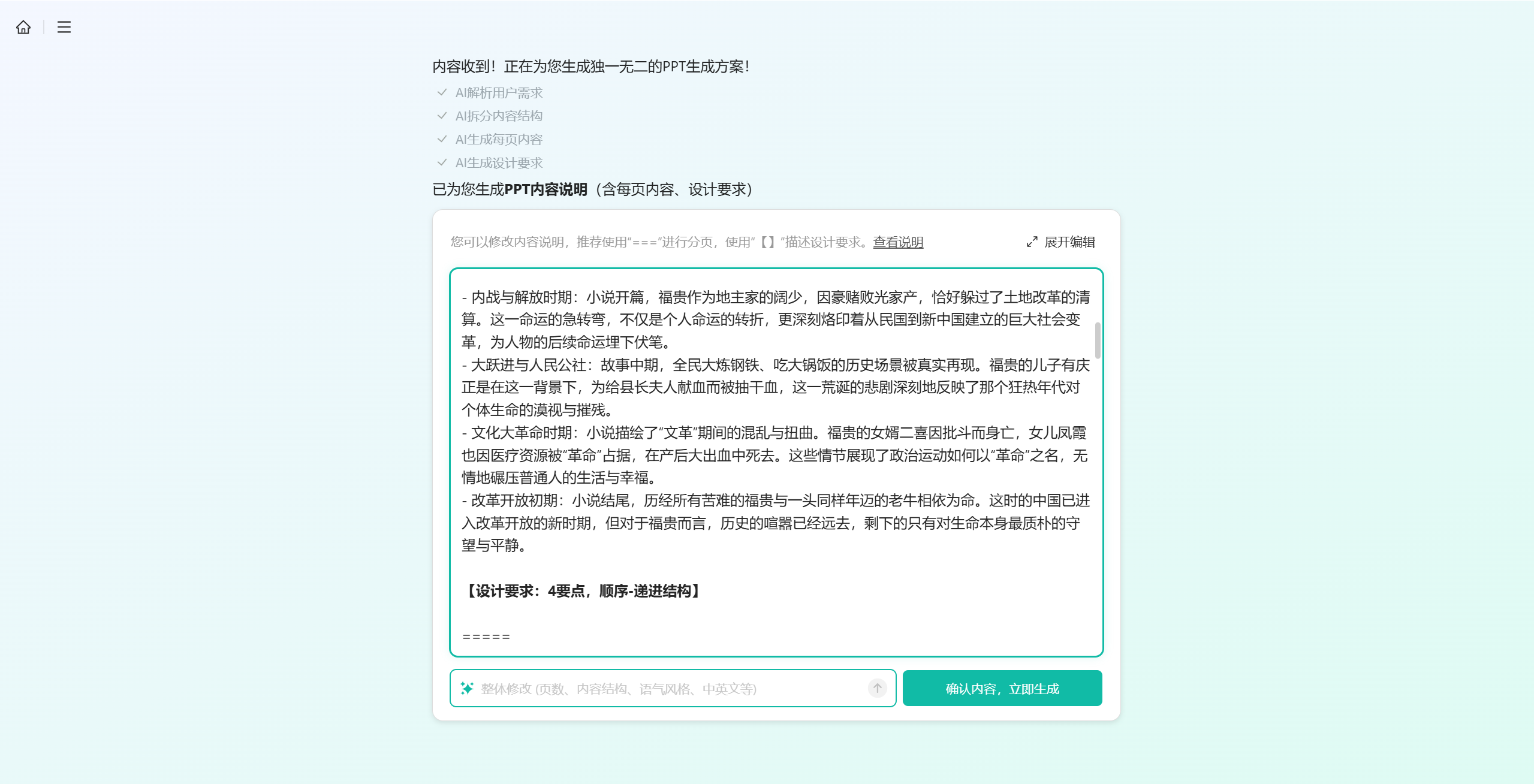This screenshot has height=784, width=1534.
Task: Click checkmark beside AI生成每页内容
Action: coord(442,139)
